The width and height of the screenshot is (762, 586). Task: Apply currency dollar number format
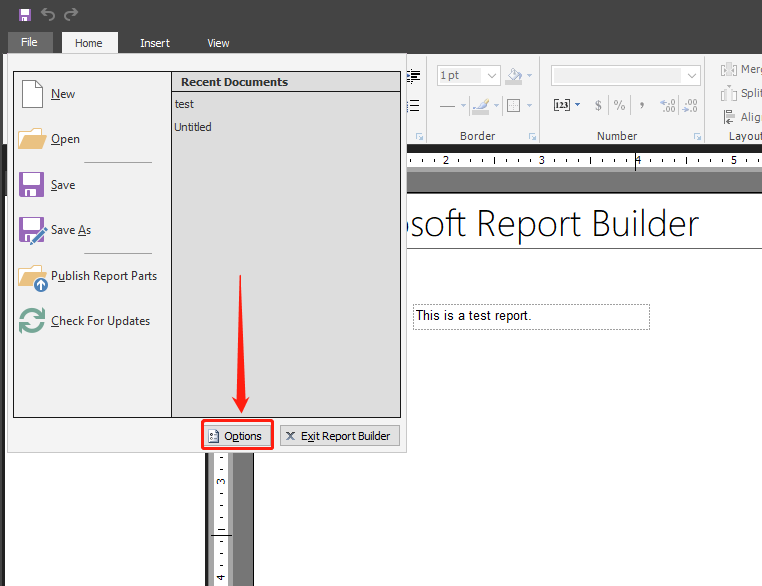click(598, 105)
